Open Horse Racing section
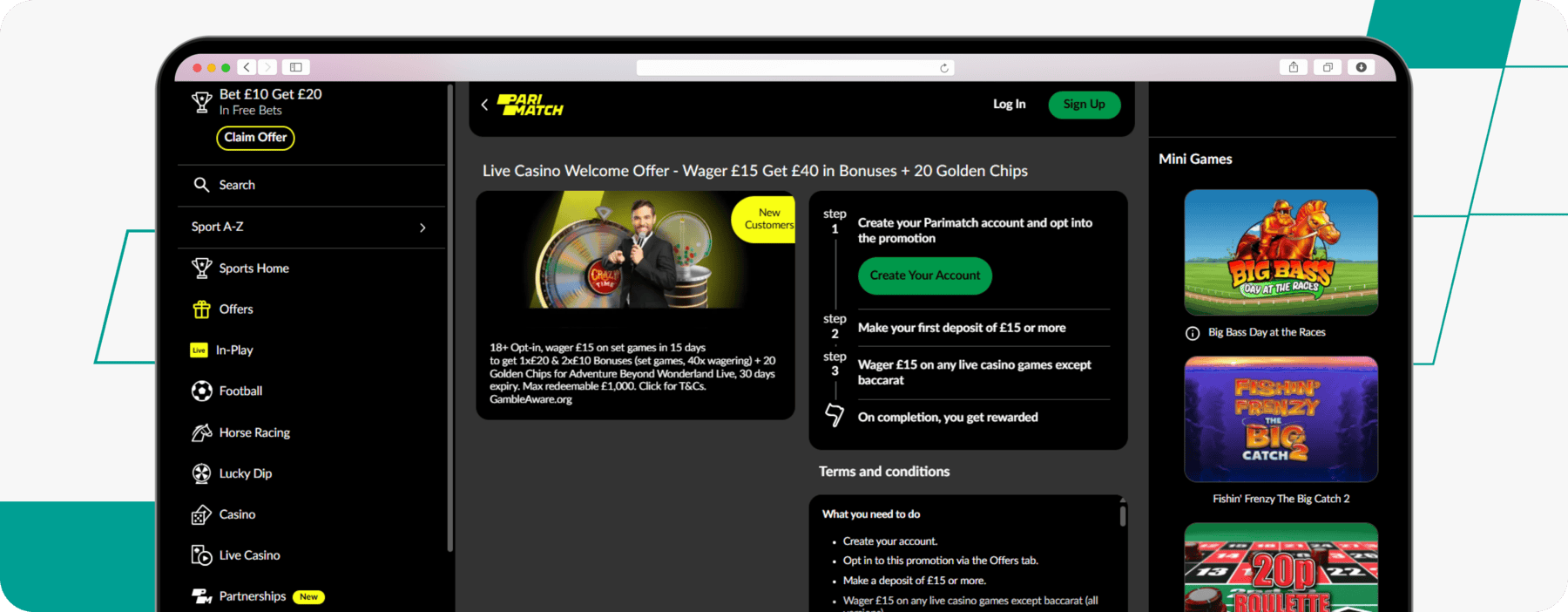1568x612 pixels. tap(254, 432)
